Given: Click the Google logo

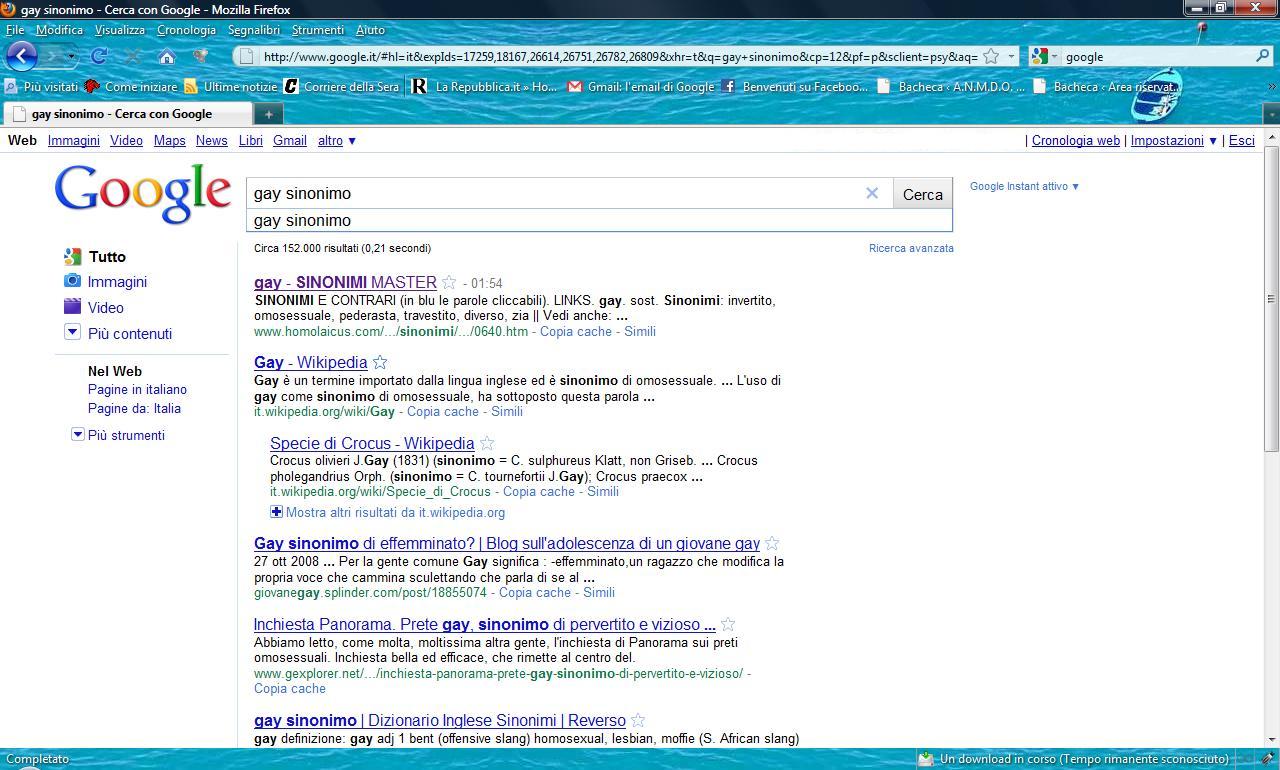Looking at the screenshot, I should tap(143, 193).
